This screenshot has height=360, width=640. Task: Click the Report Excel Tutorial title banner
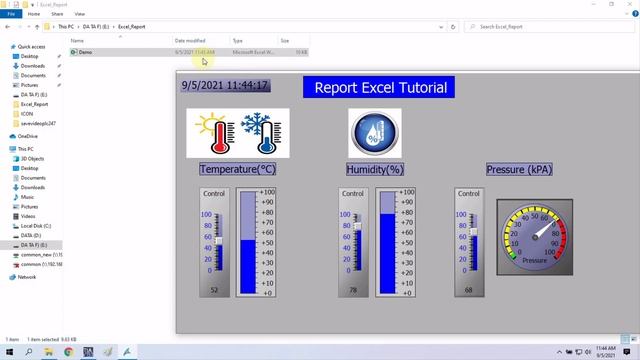pyautogui.click(x=379, y=87)
